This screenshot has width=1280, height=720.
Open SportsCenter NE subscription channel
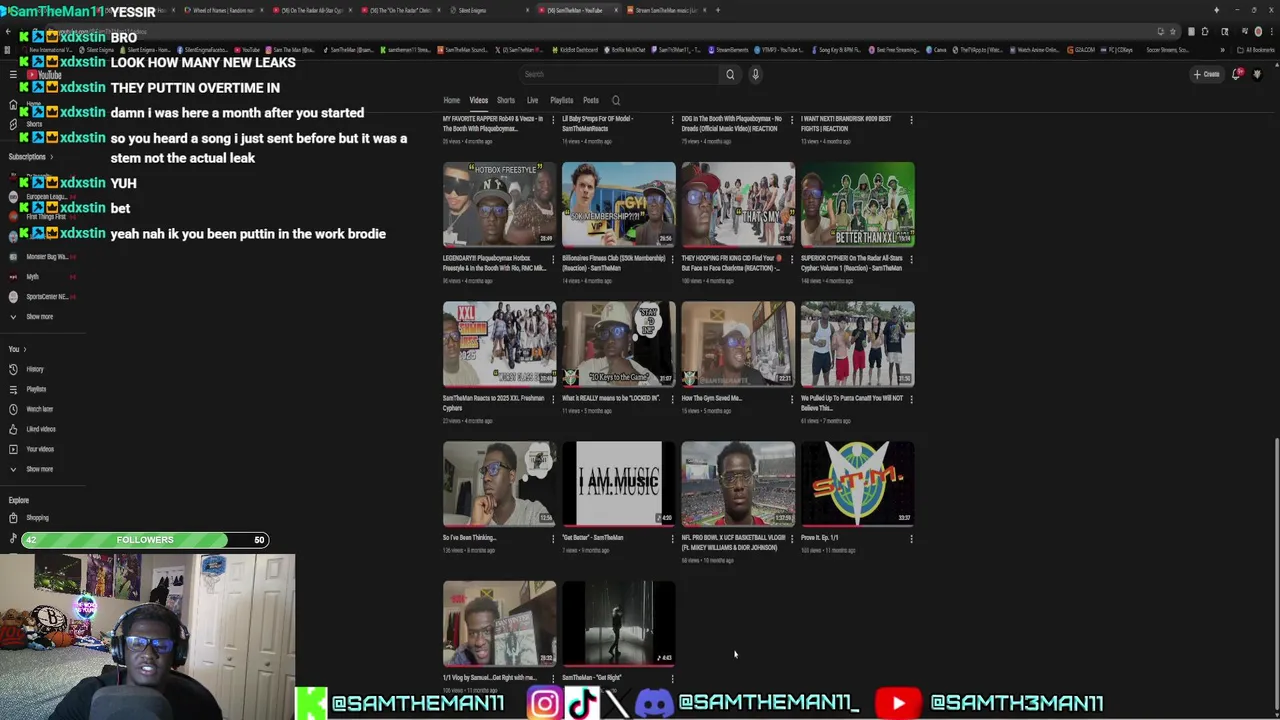coord(46,297)
